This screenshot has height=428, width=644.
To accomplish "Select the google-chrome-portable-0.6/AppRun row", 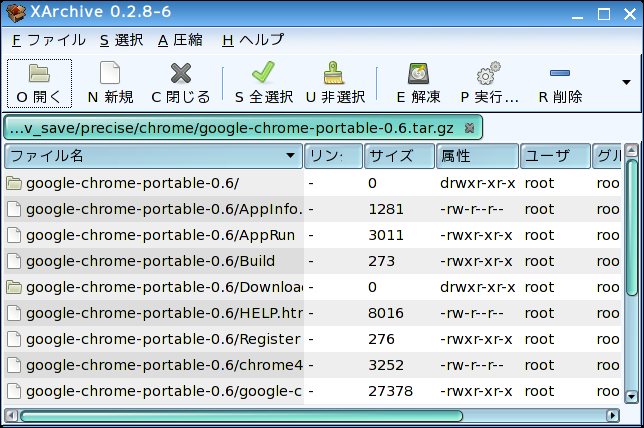I will [x=313, y=235].
